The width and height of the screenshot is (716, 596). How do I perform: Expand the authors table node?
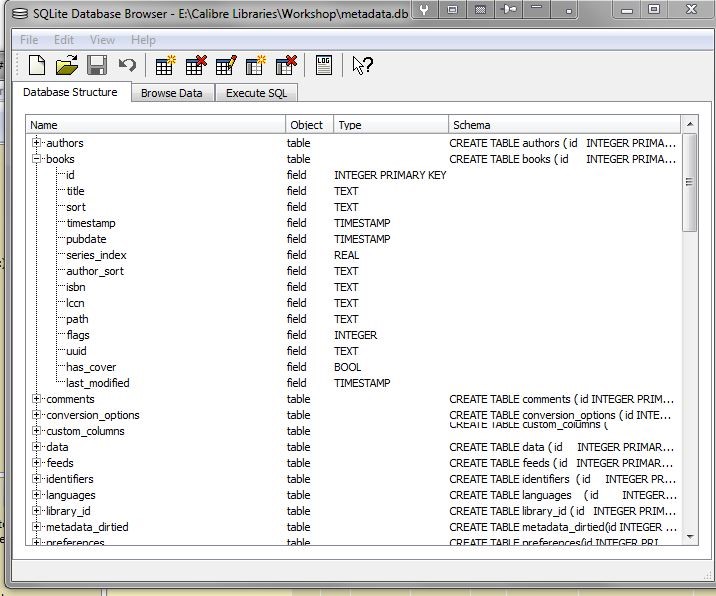37,143
